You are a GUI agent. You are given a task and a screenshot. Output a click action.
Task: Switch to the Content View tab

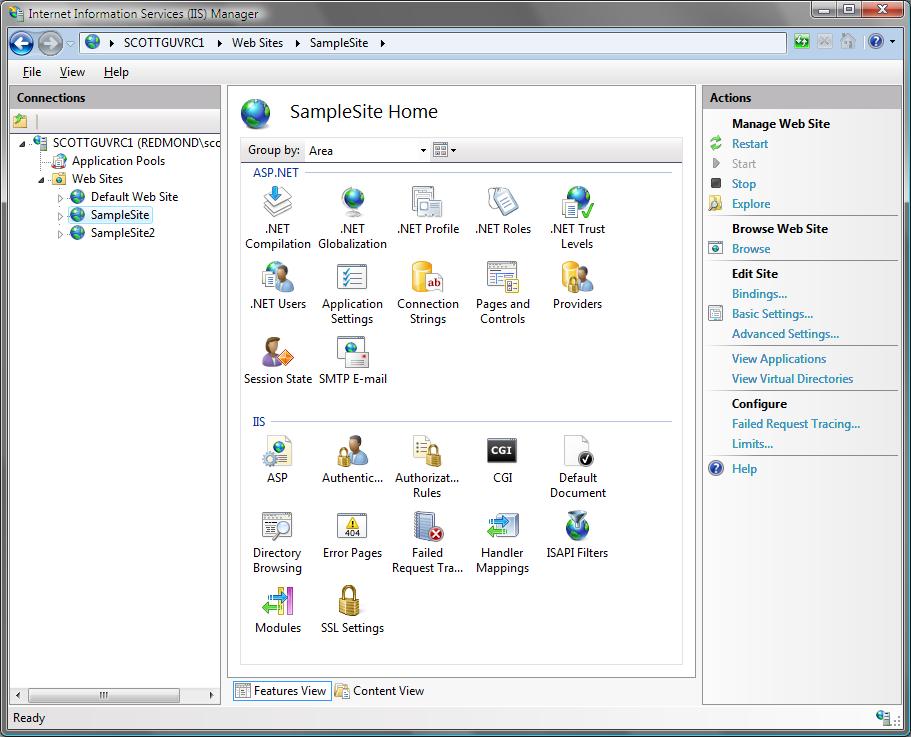coord(380,691)
